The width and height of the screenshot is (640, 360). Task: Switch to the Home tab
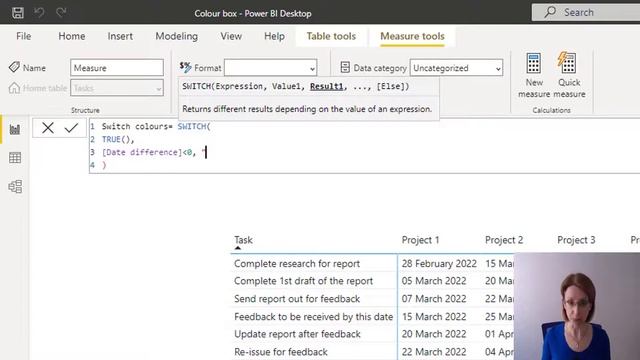click(72, 36)
